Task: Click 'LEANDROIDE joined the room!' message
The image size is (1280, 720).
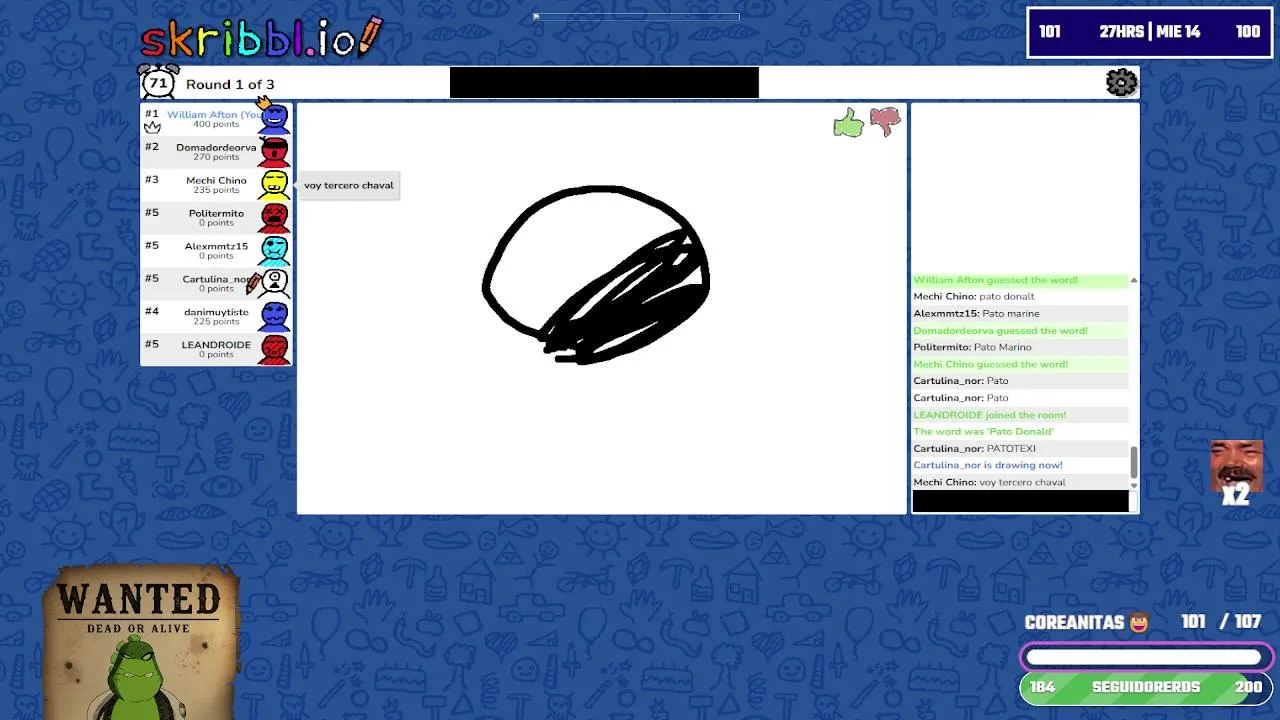Action: (x=989, y=414)
